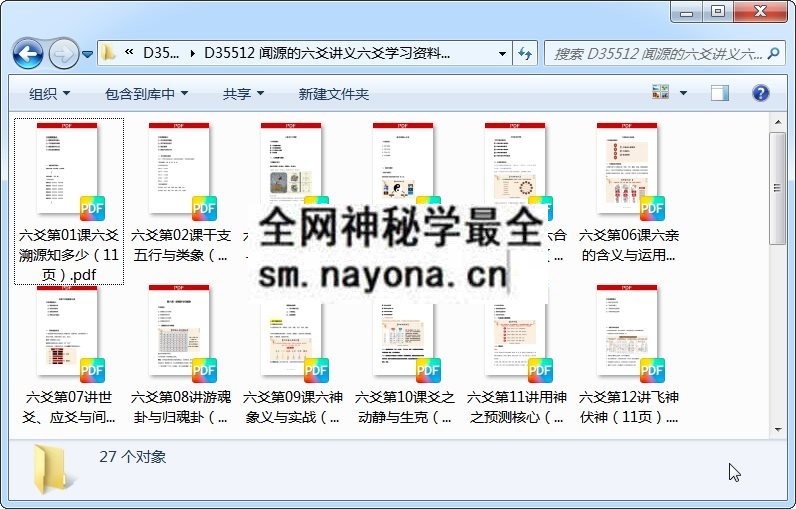Click the refresh button beside address bar
The width and height of the screenshot is (796, 509).
(525, 53)
